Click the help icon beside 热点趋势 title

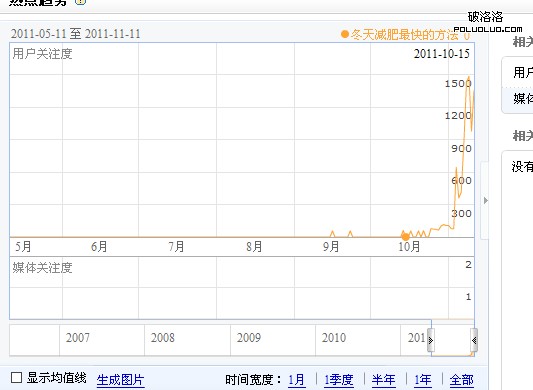pyautogui.click(x=80, y=2)
